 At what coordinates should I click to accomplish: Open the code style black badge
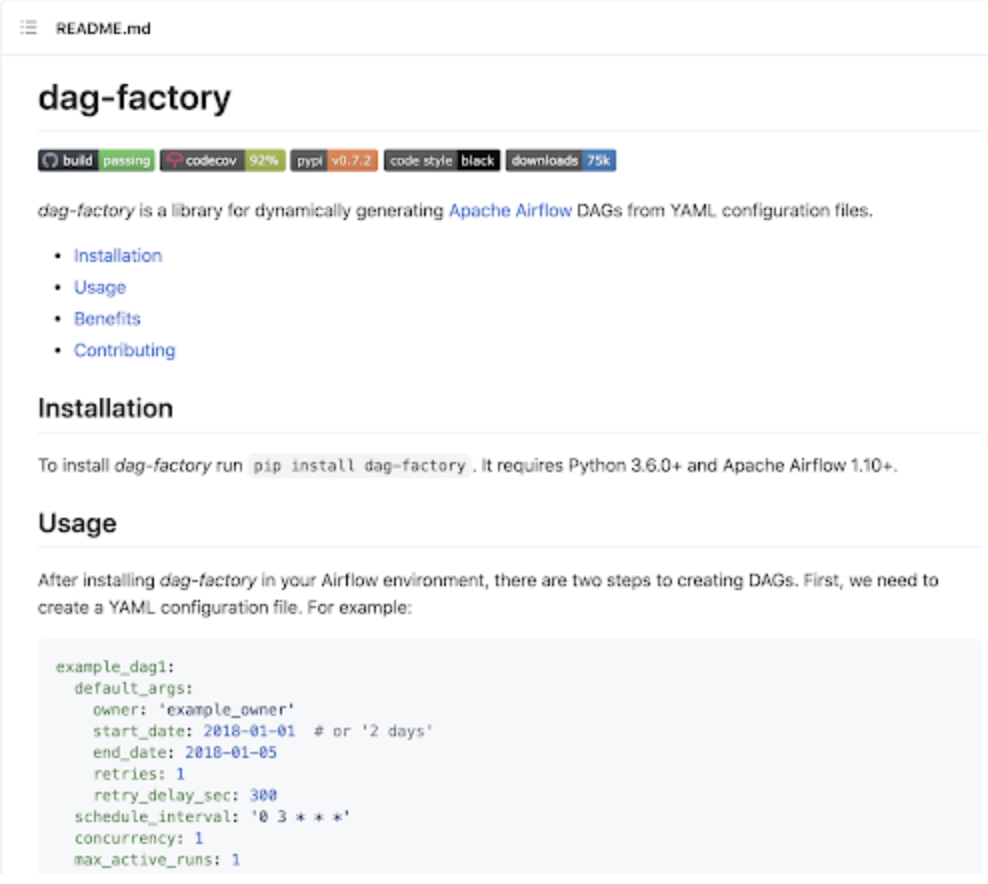click(442, 160)
